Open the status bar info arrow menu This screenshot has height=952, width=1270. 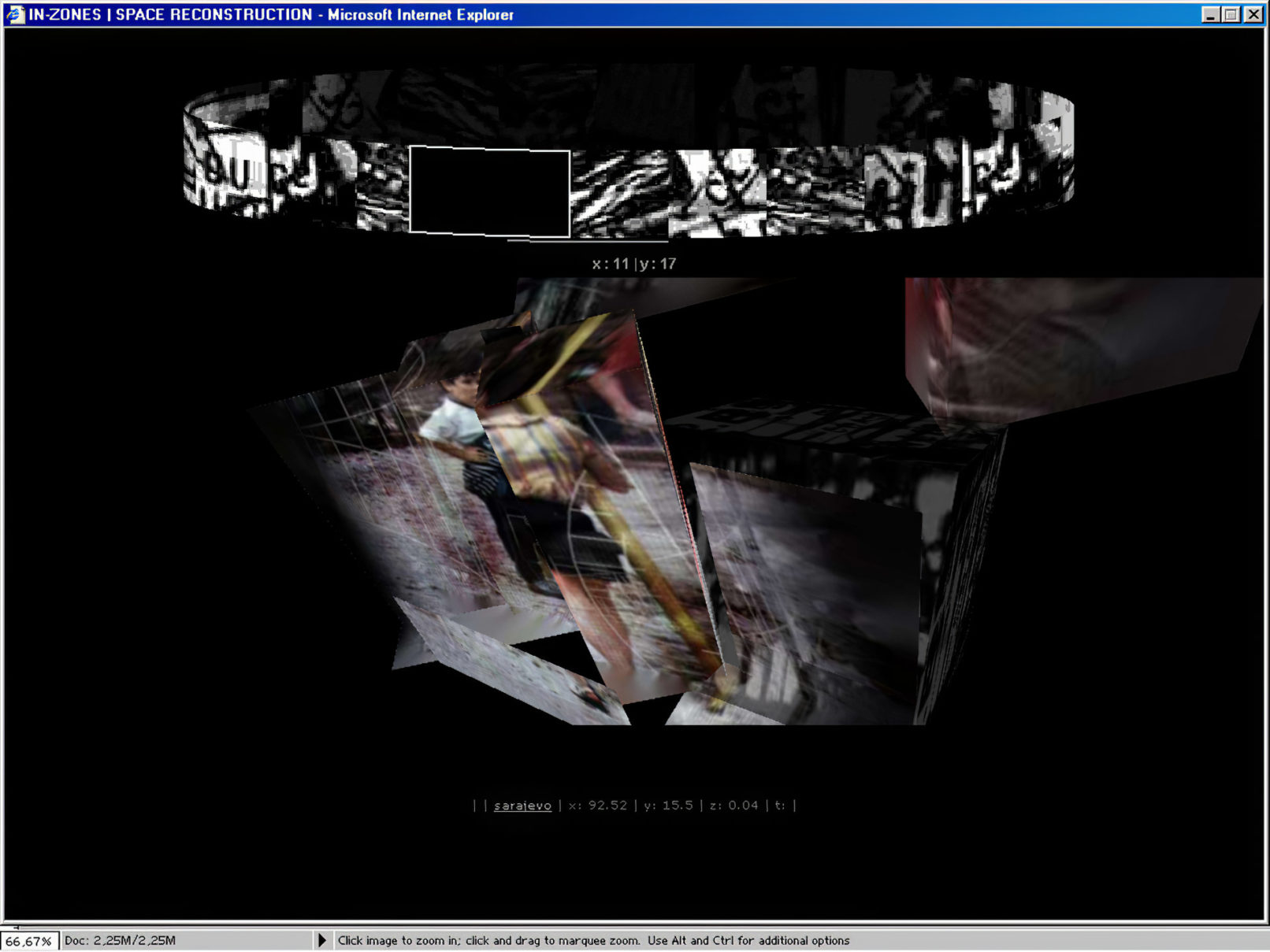tap(321, 940)
